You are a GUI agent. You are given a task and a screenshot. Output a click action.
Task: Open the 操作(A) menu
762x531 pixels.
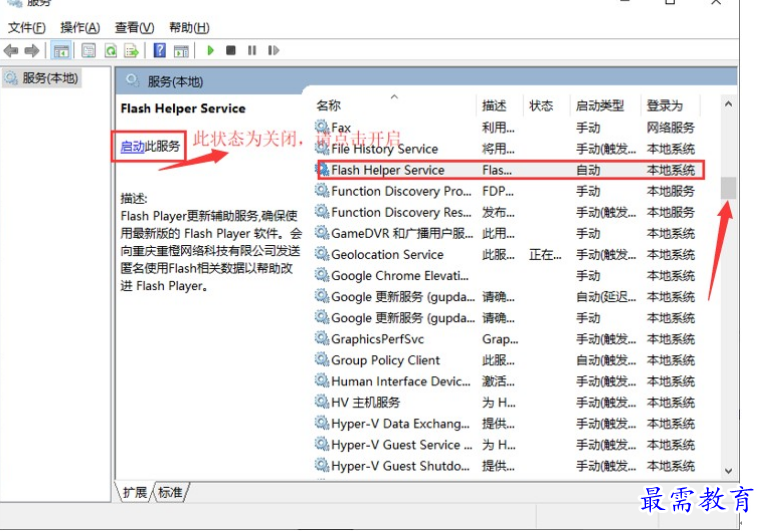point(80,28)
